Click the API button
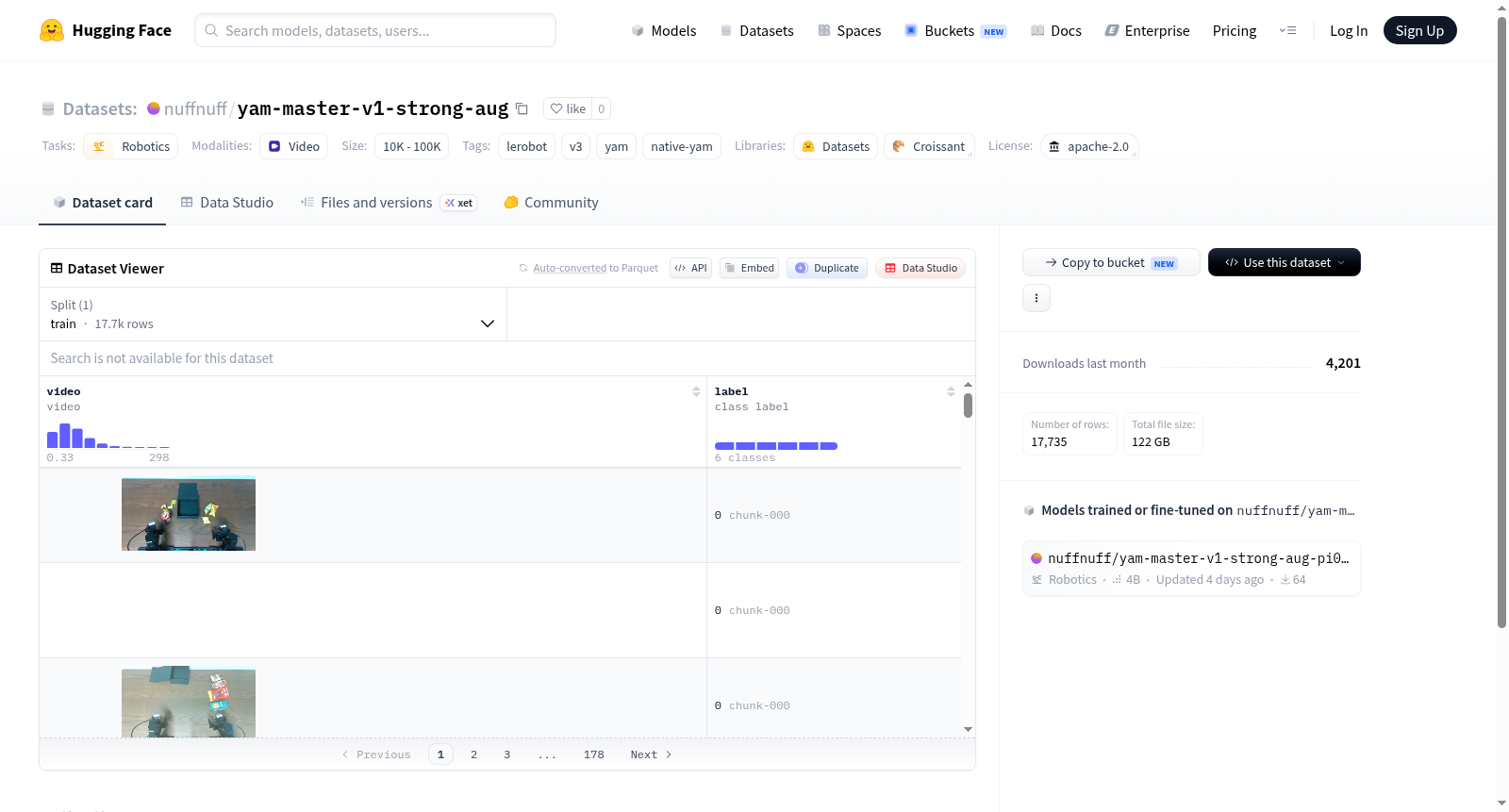 [x=690, y=268]
